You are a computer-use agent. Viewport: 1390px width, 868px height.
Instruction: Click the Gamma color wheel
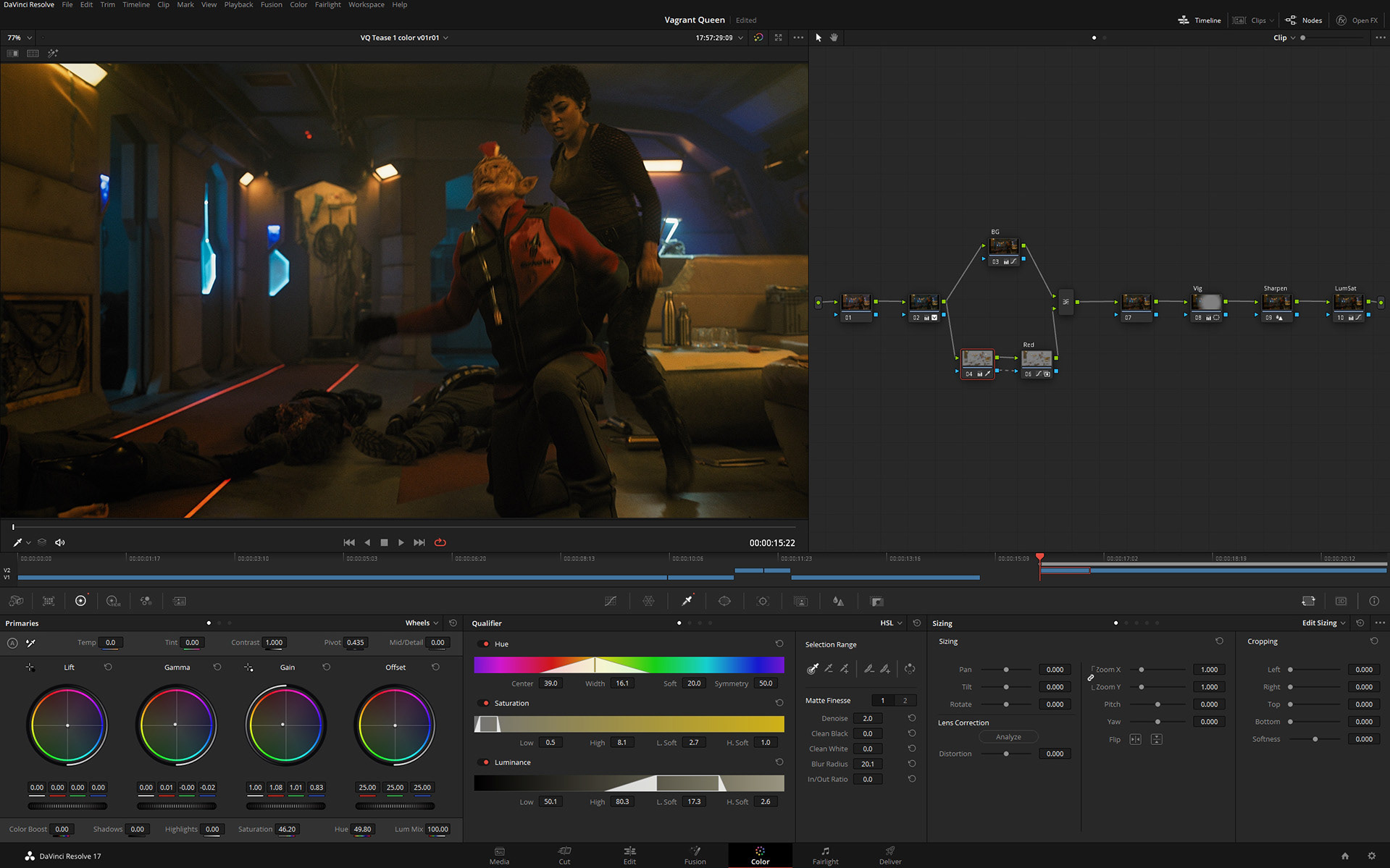coord(176,725)
